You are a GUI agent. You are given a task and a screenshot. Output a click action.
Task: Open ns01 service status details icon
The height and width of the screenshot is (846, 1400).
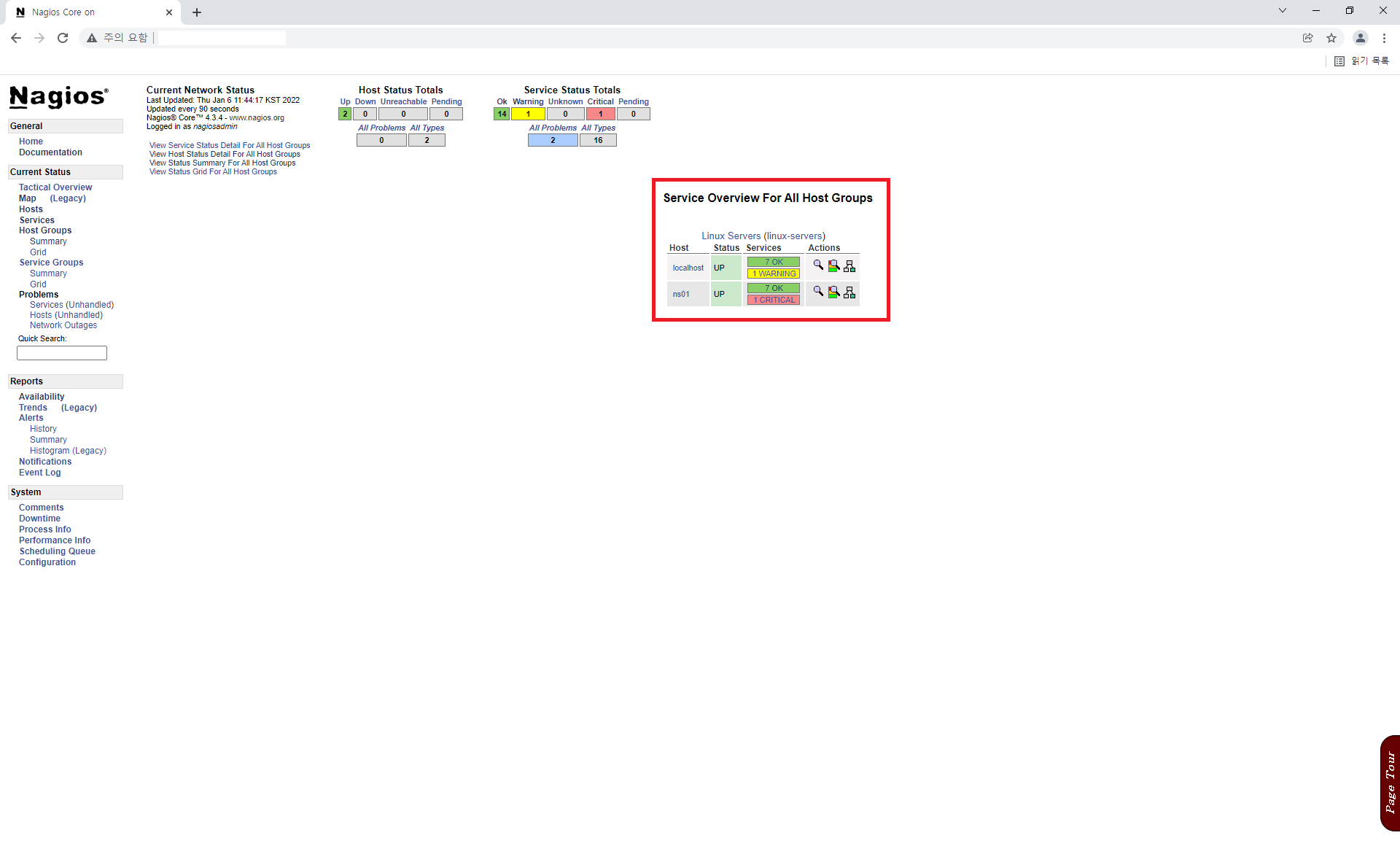tap(833, 292)
